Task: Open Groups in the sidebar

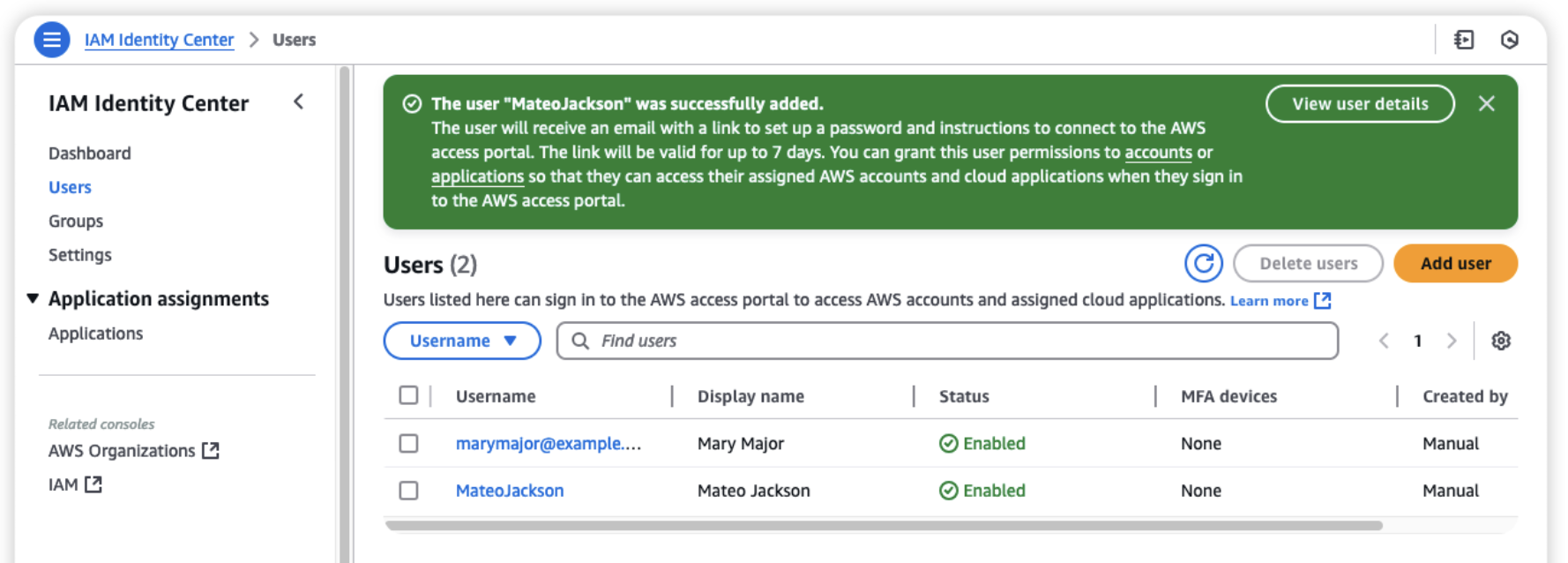Action: click(76, 221)
